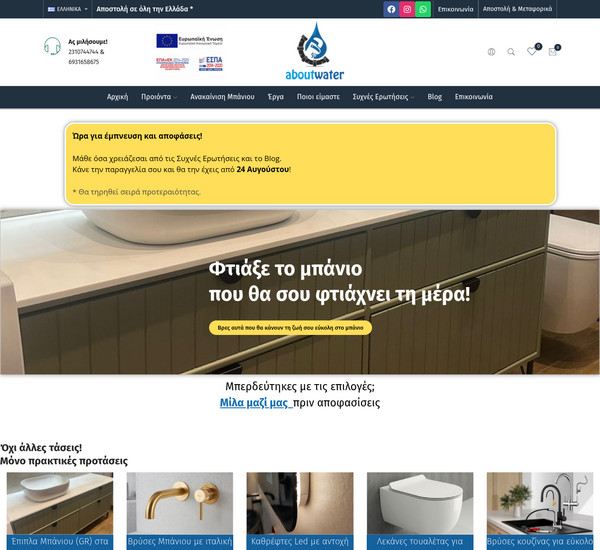Open Ποιοι είμαστε page
Screen dimensions: 600x550
[x=318, y=97]
